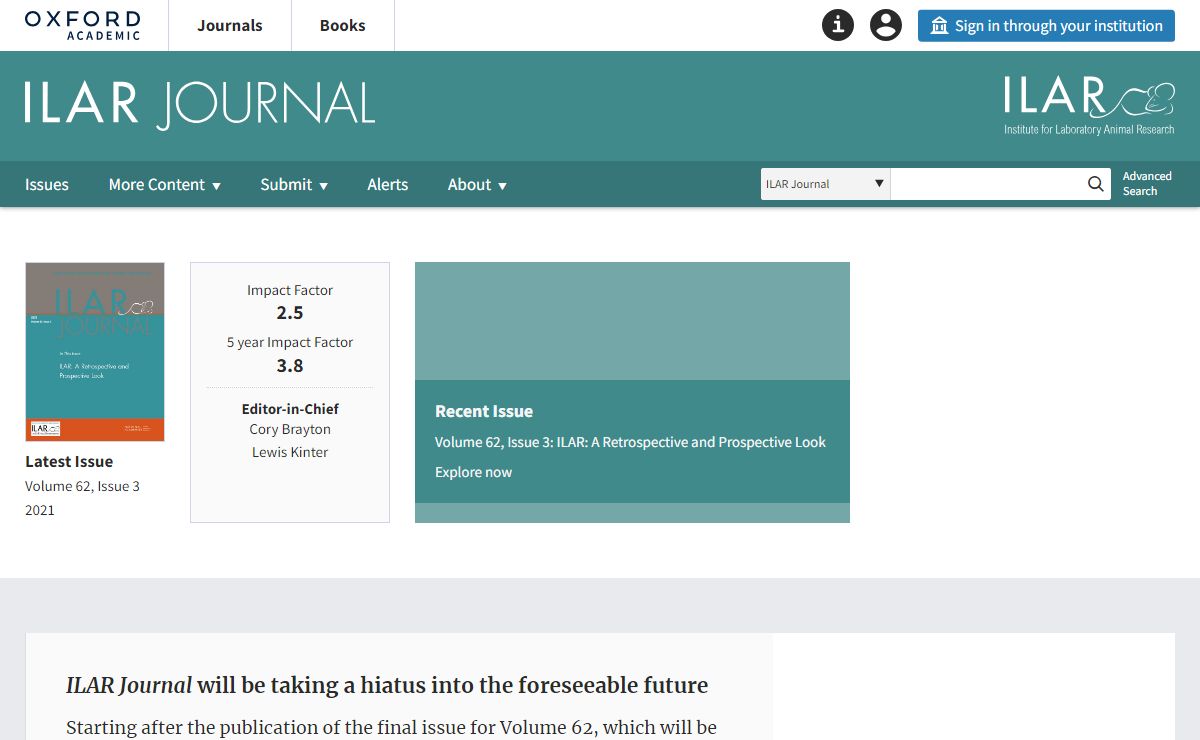Click the ILAR Journal title banner
The image size is (1200, 740).
[200, 105]
